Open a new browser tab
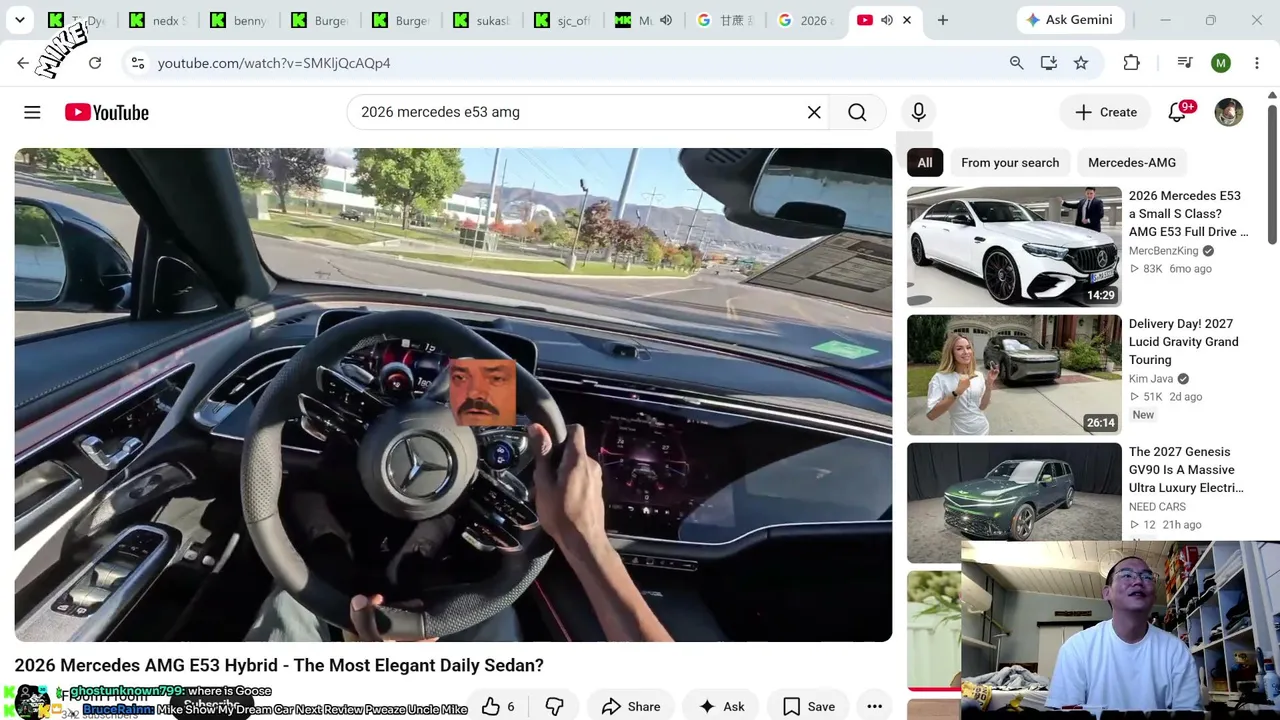Viewport: 1280px width, 720px height. tap(942, 20)
